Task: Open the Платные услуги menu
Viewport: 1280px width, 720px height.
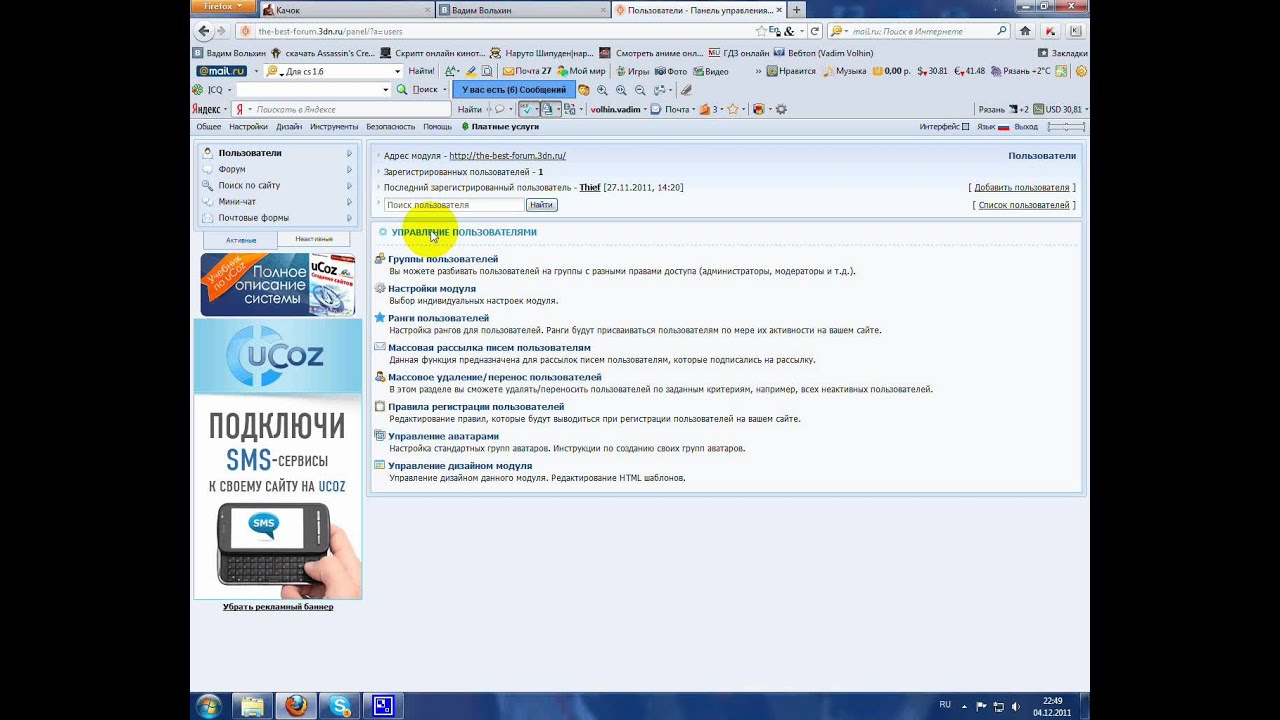Action: point(500,127)
